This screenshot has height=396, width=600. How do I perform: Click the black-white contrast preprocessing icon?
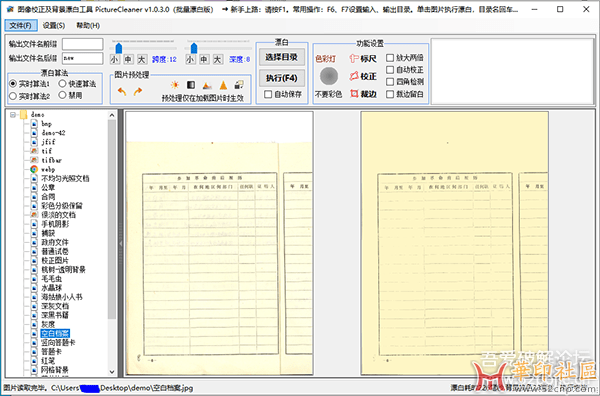point(191,85)
